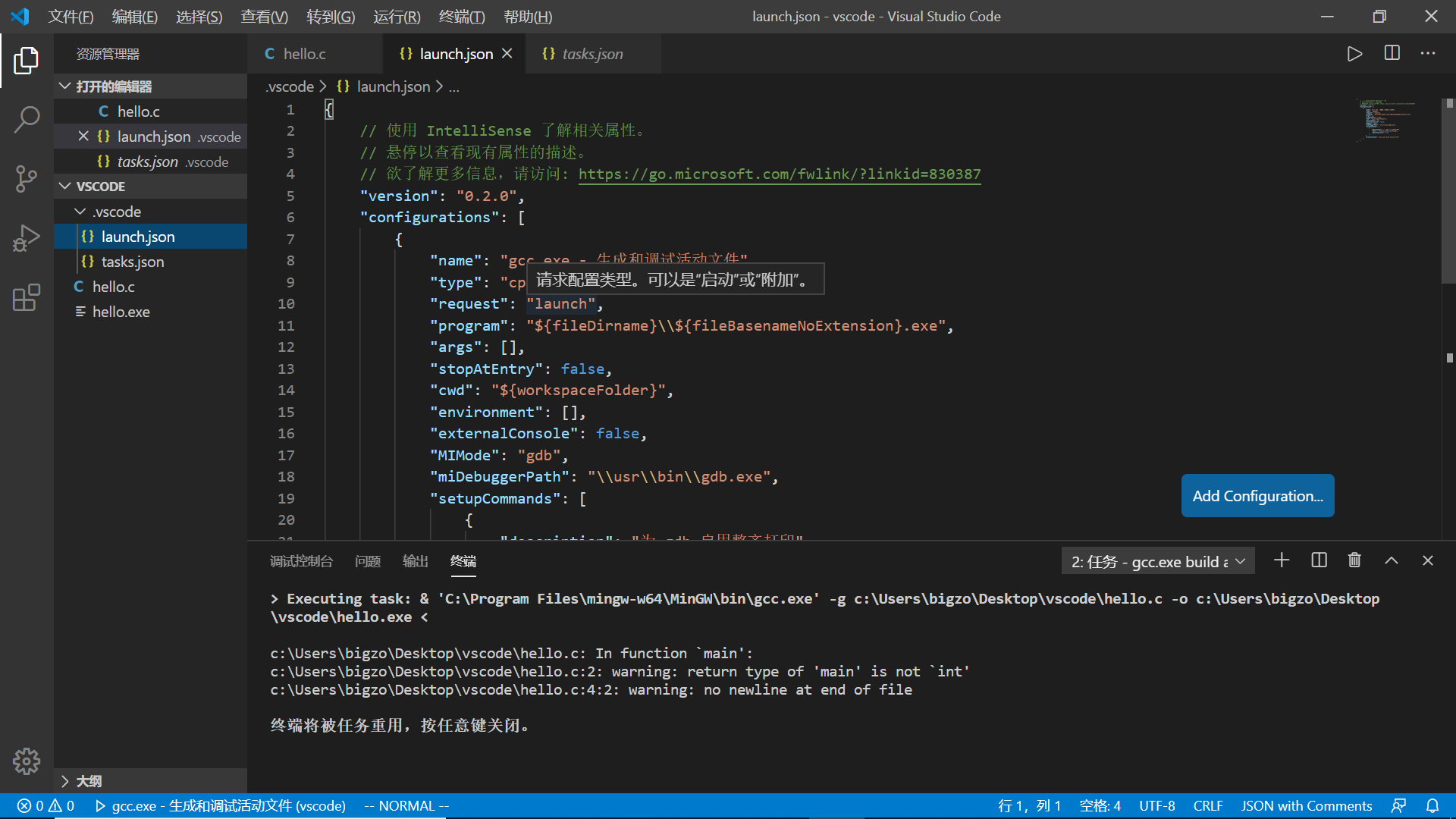This screenshot has height=819, width=1456.
Task: Add a new terminal with plus icon
Action: 1282,560
